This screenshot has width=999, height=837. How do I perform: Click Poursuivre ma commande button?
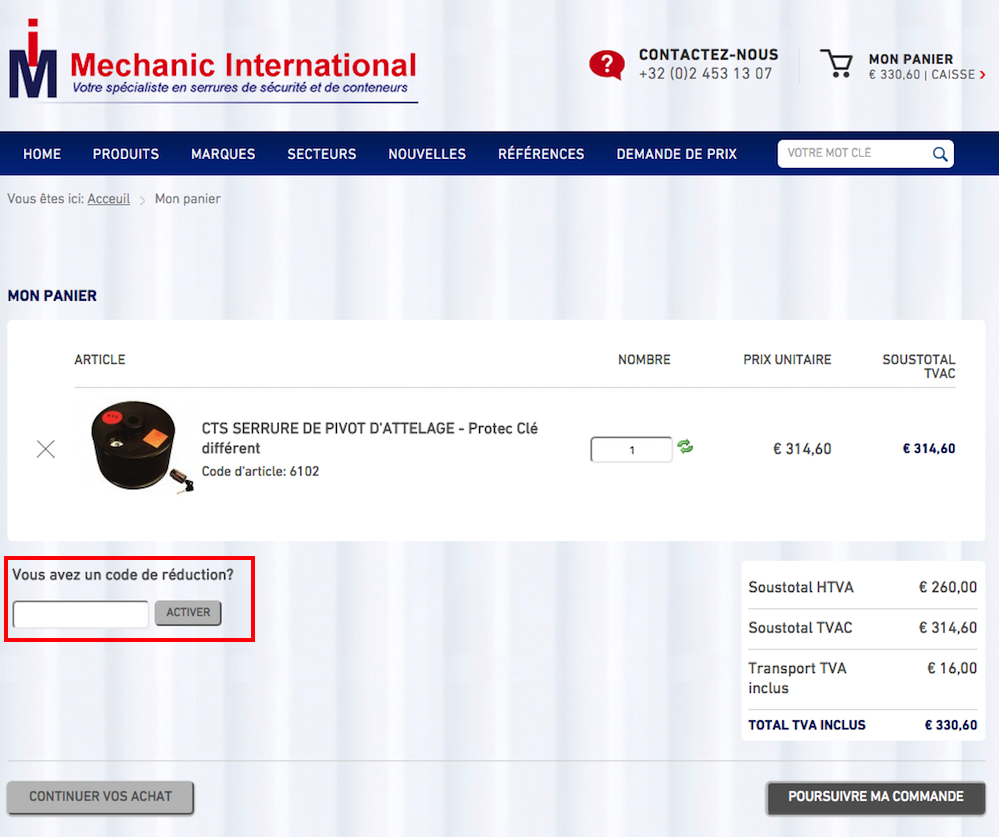point(875,797)
